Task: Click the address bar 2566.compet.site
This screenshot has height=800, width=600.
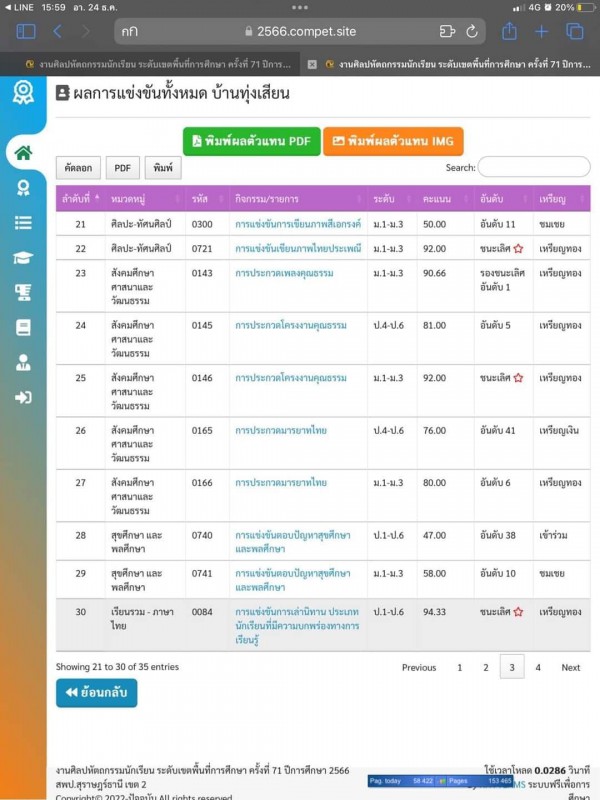Action: [x=300, y=32]
